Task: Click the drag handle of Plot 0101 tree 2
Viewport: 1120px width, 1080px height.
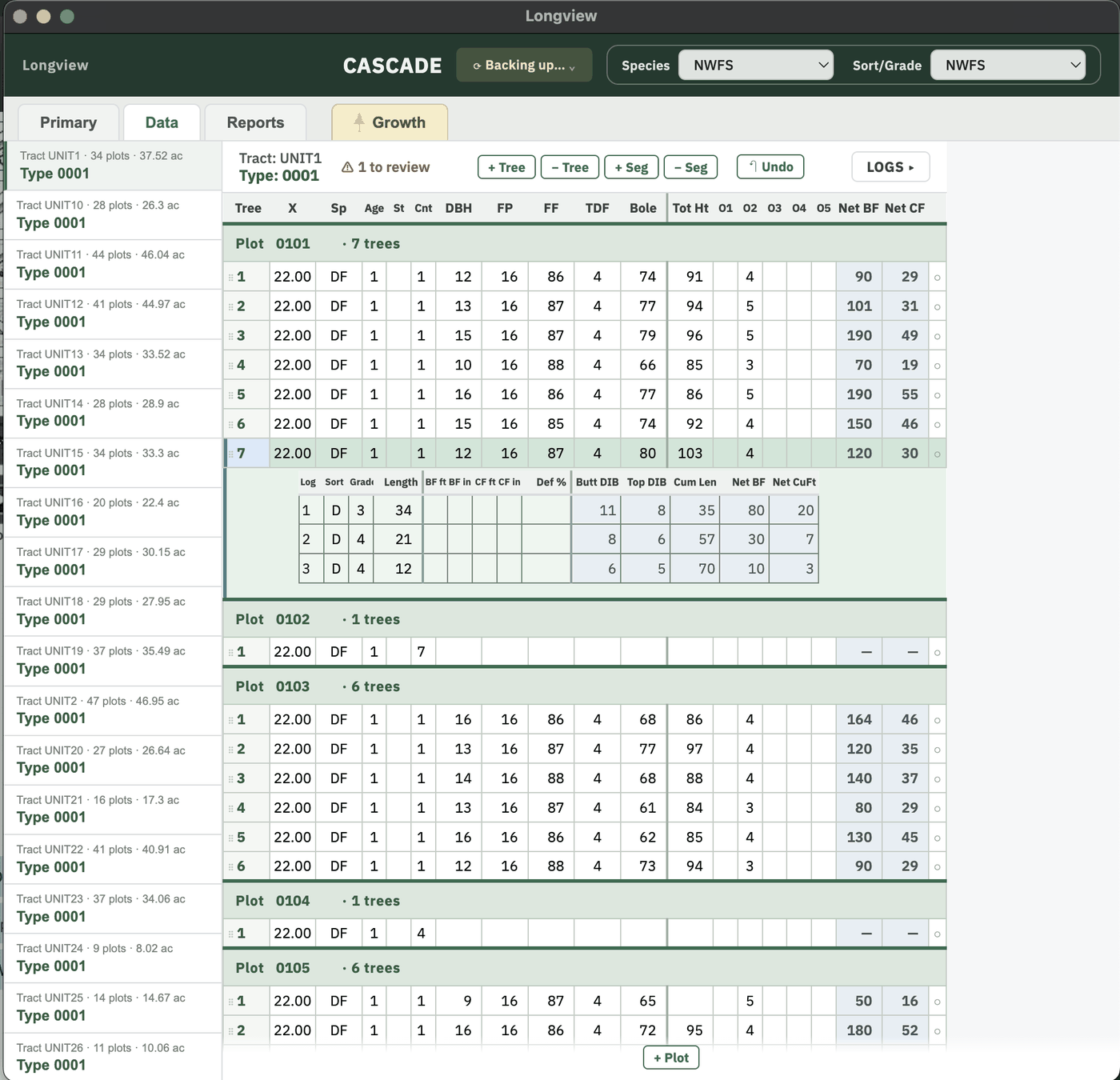Action: [231, 306]
